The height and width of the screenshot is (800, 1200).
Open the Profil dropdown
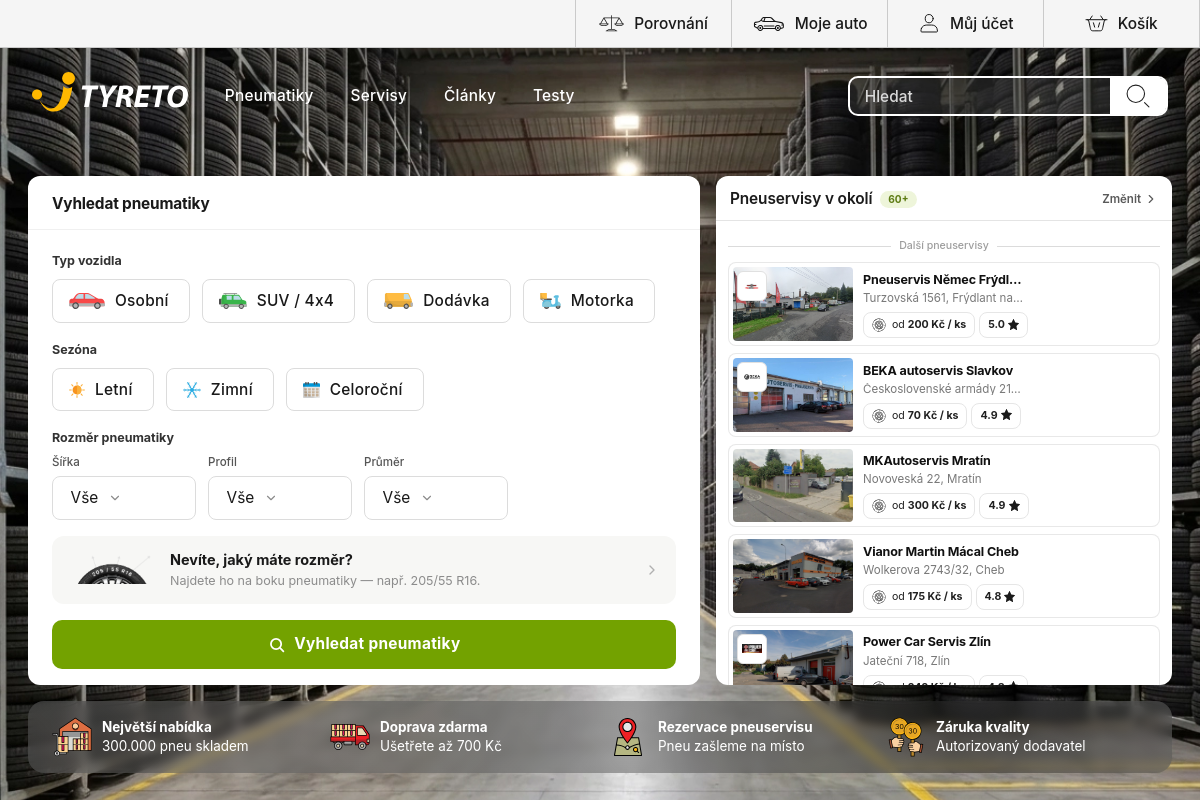[280, 498]
